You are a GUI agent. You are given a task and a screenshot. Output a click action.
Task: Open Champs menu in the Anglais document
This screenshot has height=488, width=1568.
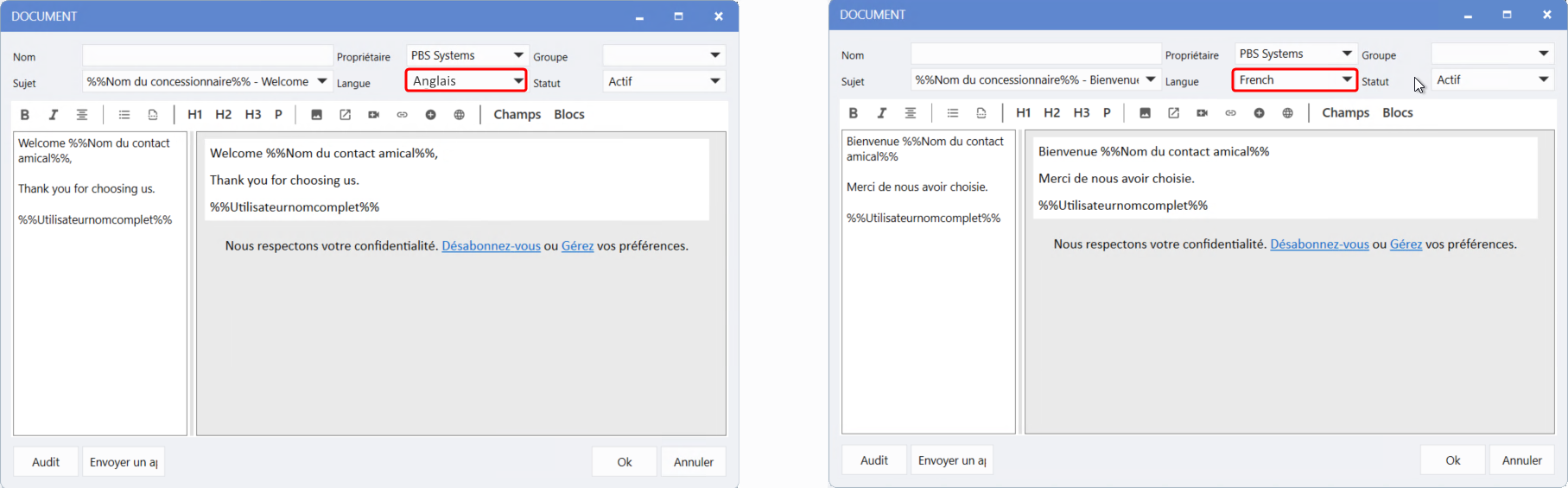coord(517,115)
